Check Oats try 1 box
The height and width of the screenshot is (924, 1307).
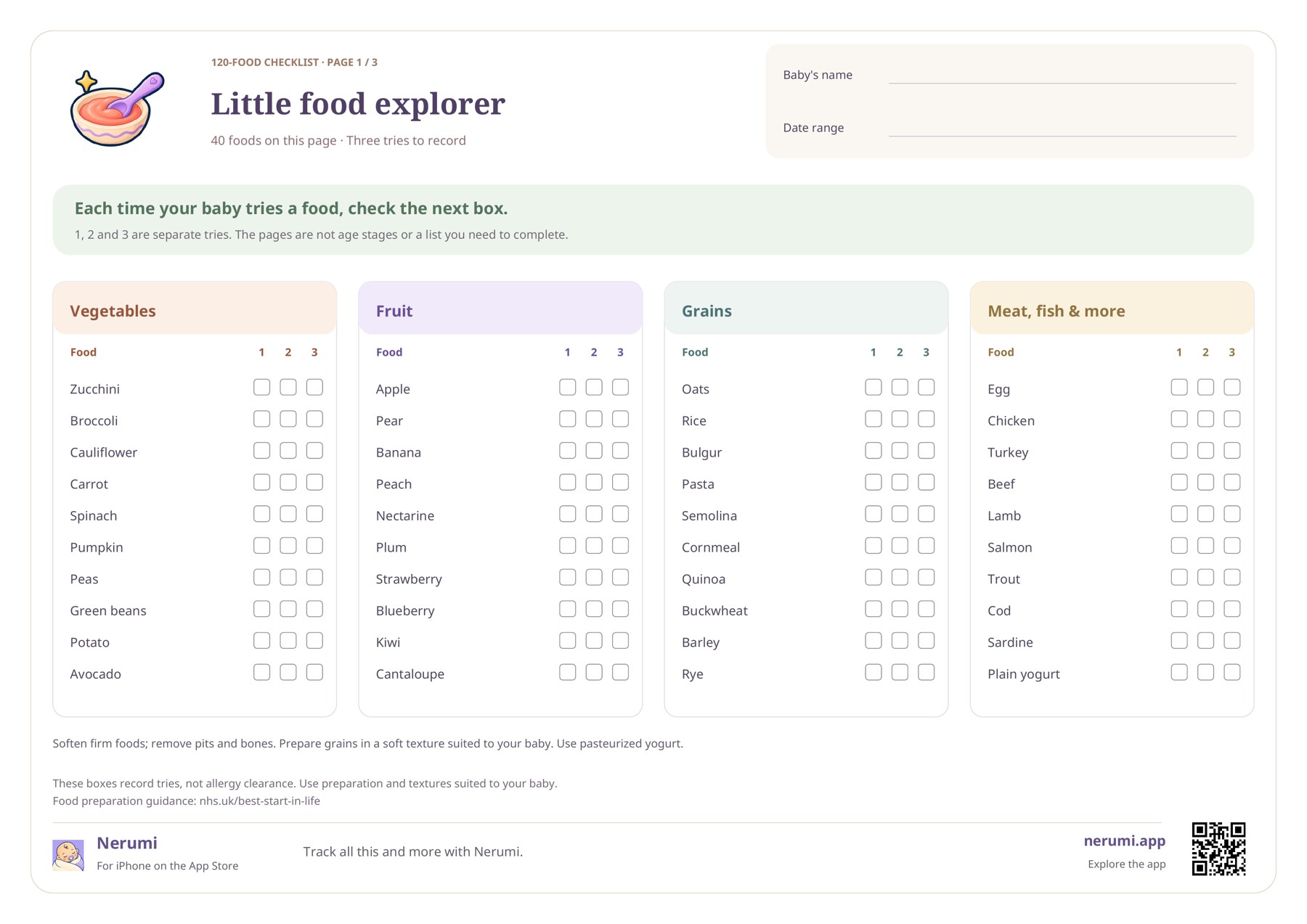874,388
